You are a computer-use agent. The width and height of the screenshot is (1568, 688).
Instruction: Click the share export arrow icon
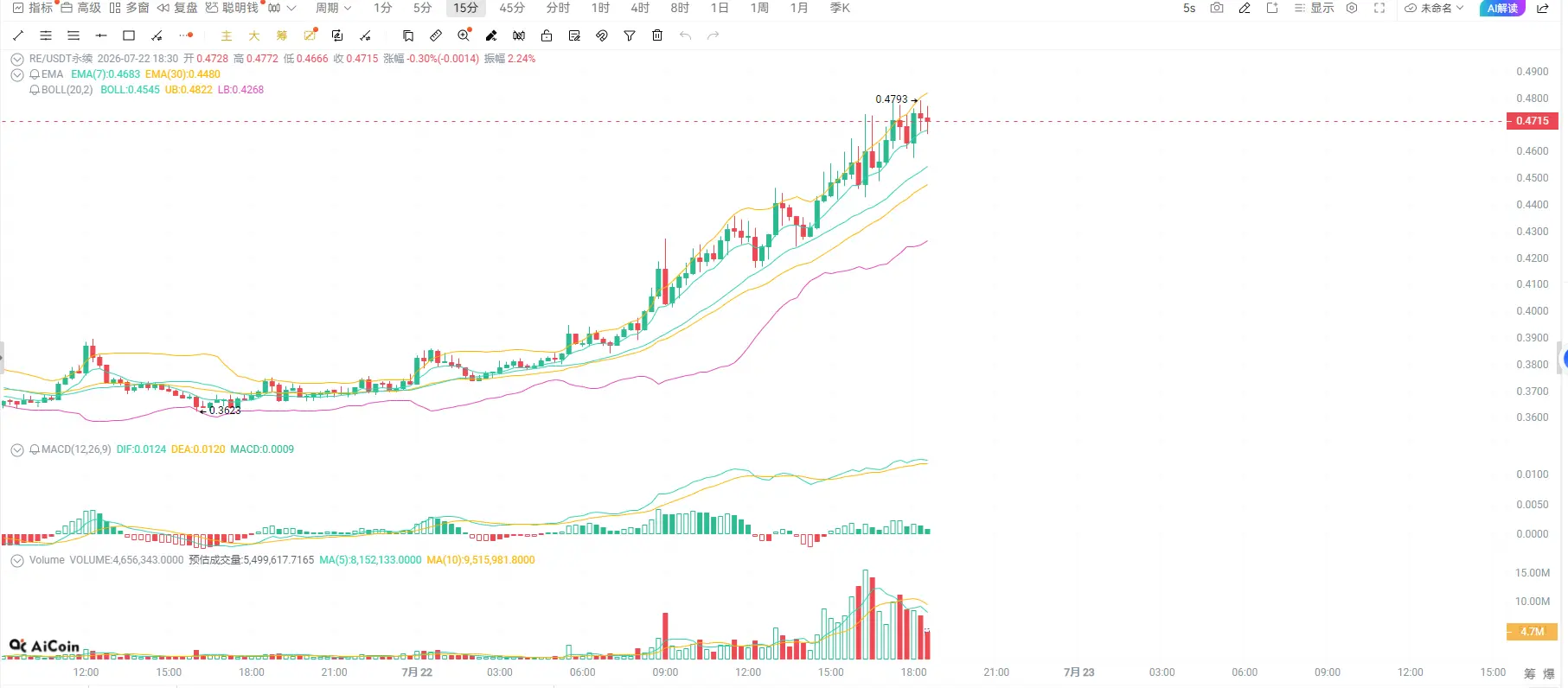coord(1542,8)
